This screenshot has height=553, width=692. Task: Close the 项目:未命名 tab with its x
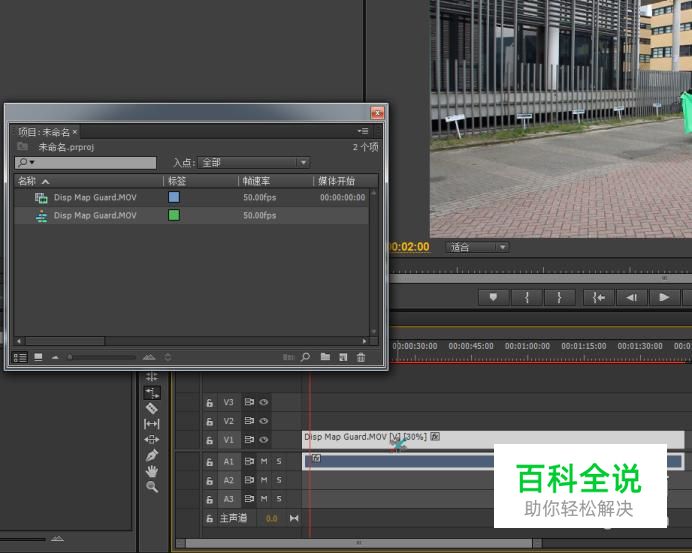[75, 132]
